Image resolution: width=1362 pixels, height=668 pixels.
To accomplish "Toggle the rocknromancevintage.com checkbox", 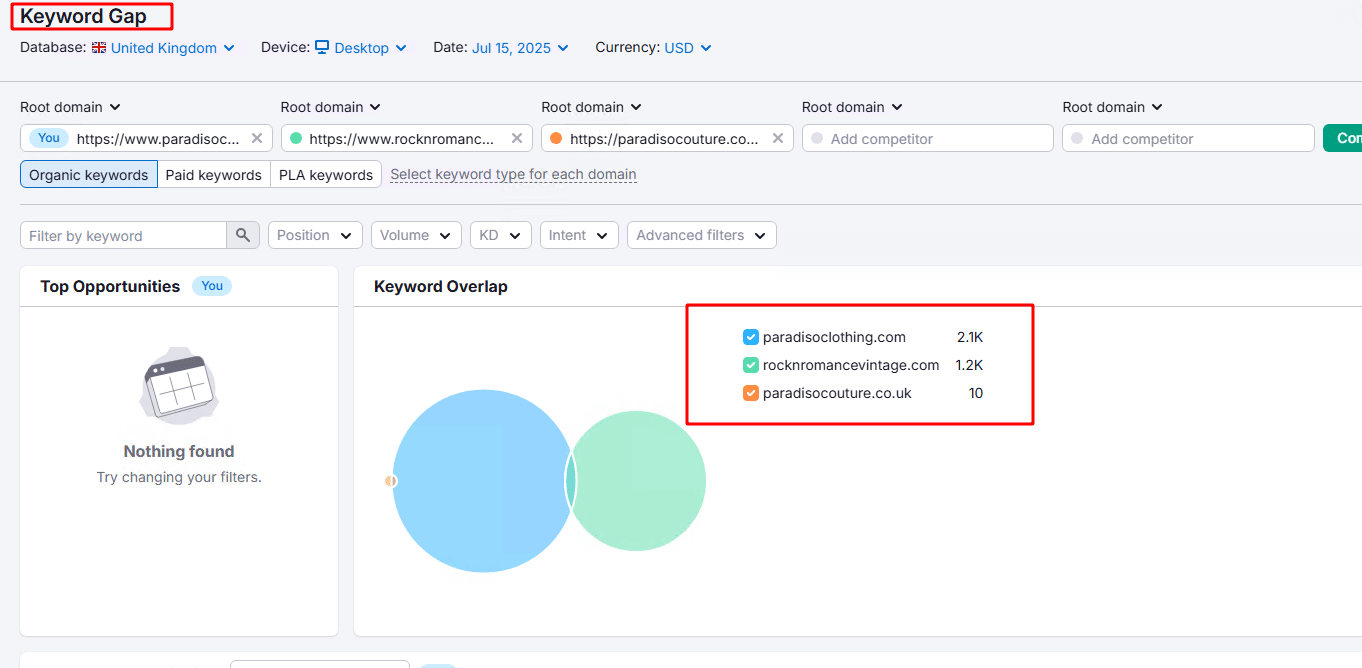I will click(751, 365).
